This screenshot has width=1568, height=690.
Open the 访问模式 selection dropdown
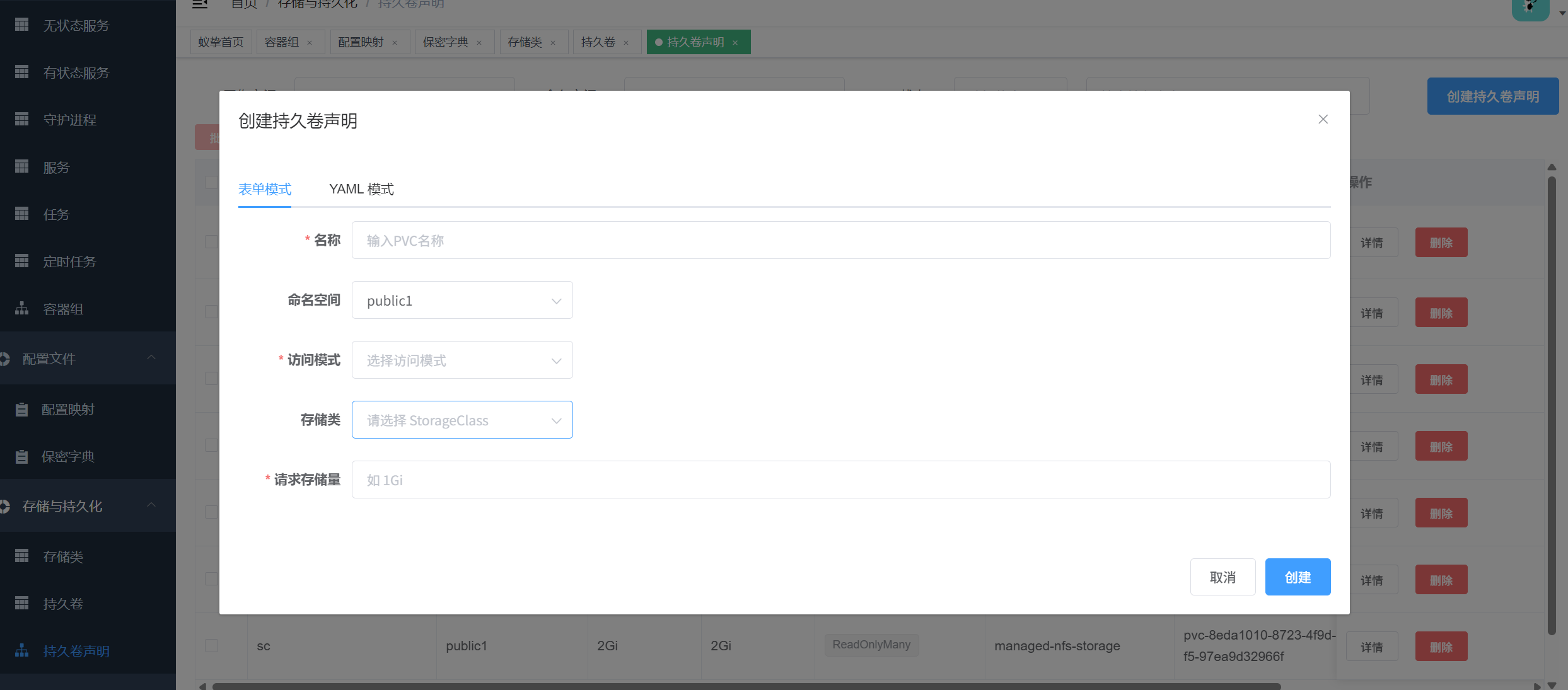462,360
